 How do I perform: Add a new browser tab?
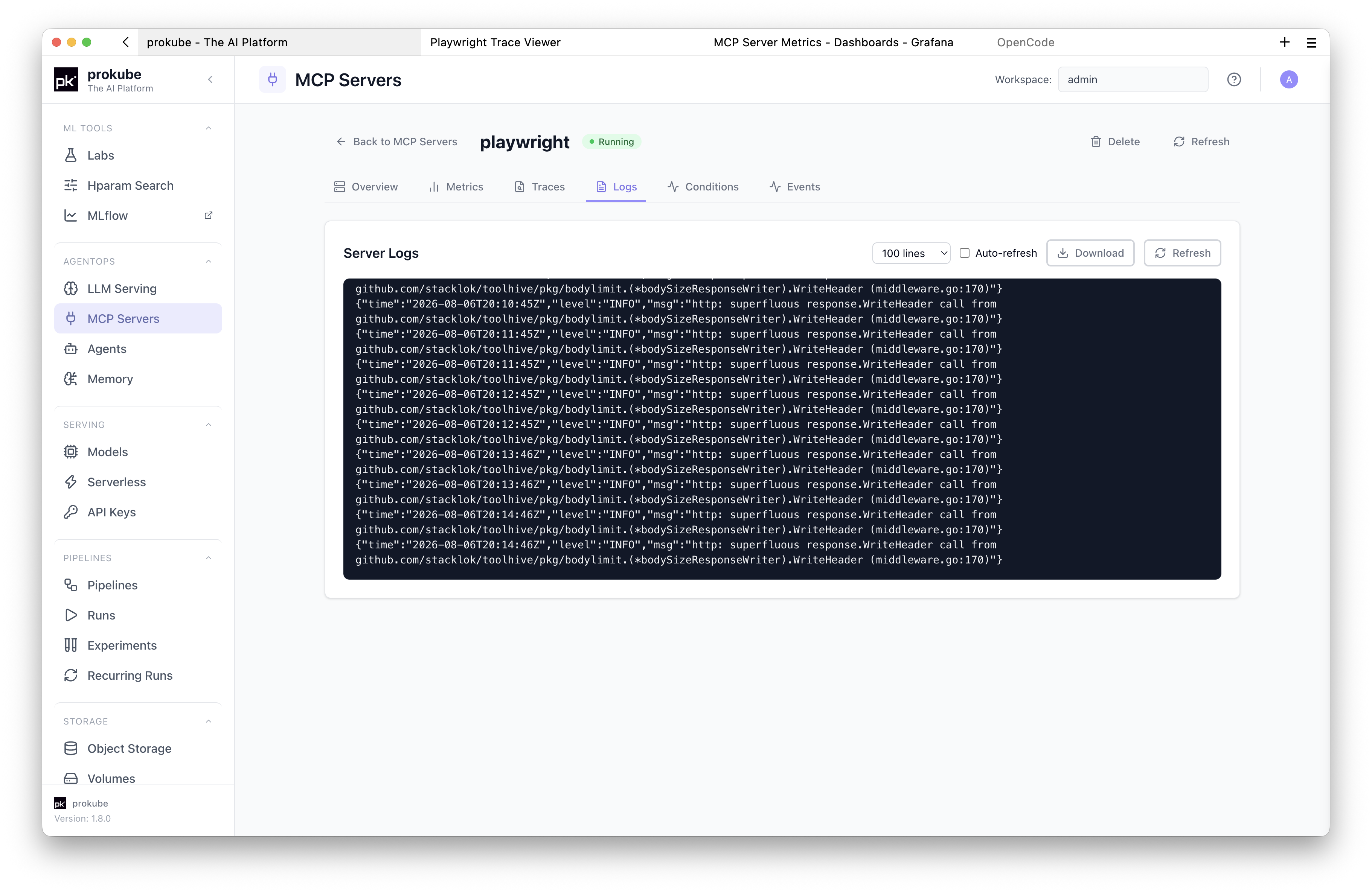(x=1284, y=42)
